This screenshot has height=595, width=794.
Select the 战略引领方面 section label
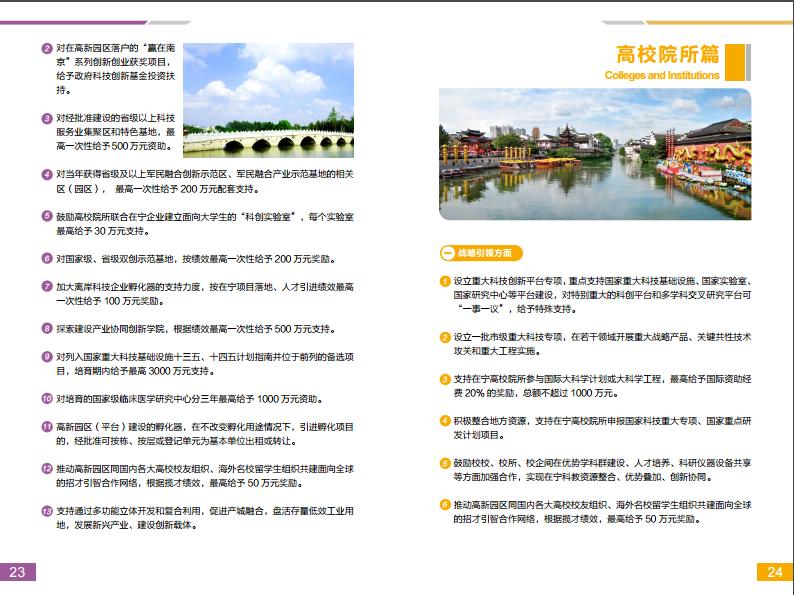coord(481,253)
